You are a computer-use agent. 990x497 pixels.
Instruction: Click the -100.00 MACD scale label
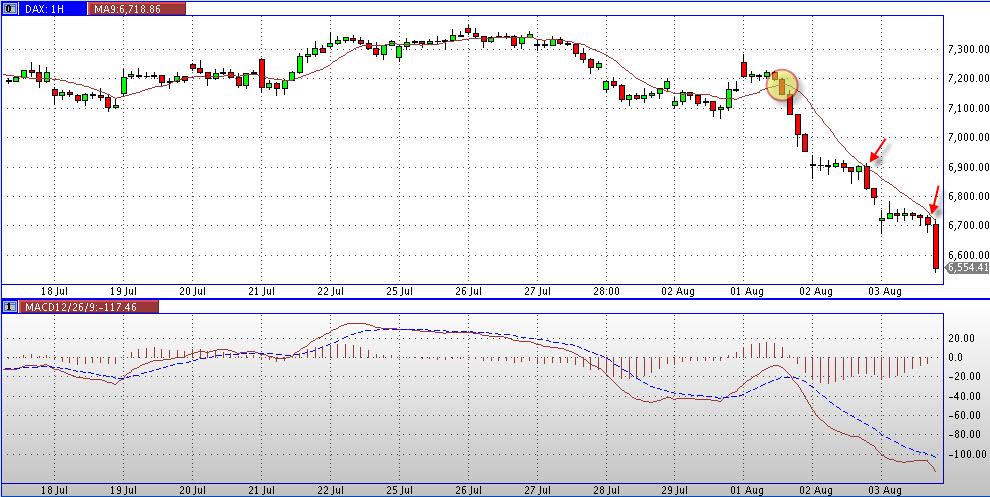point(967,455)
